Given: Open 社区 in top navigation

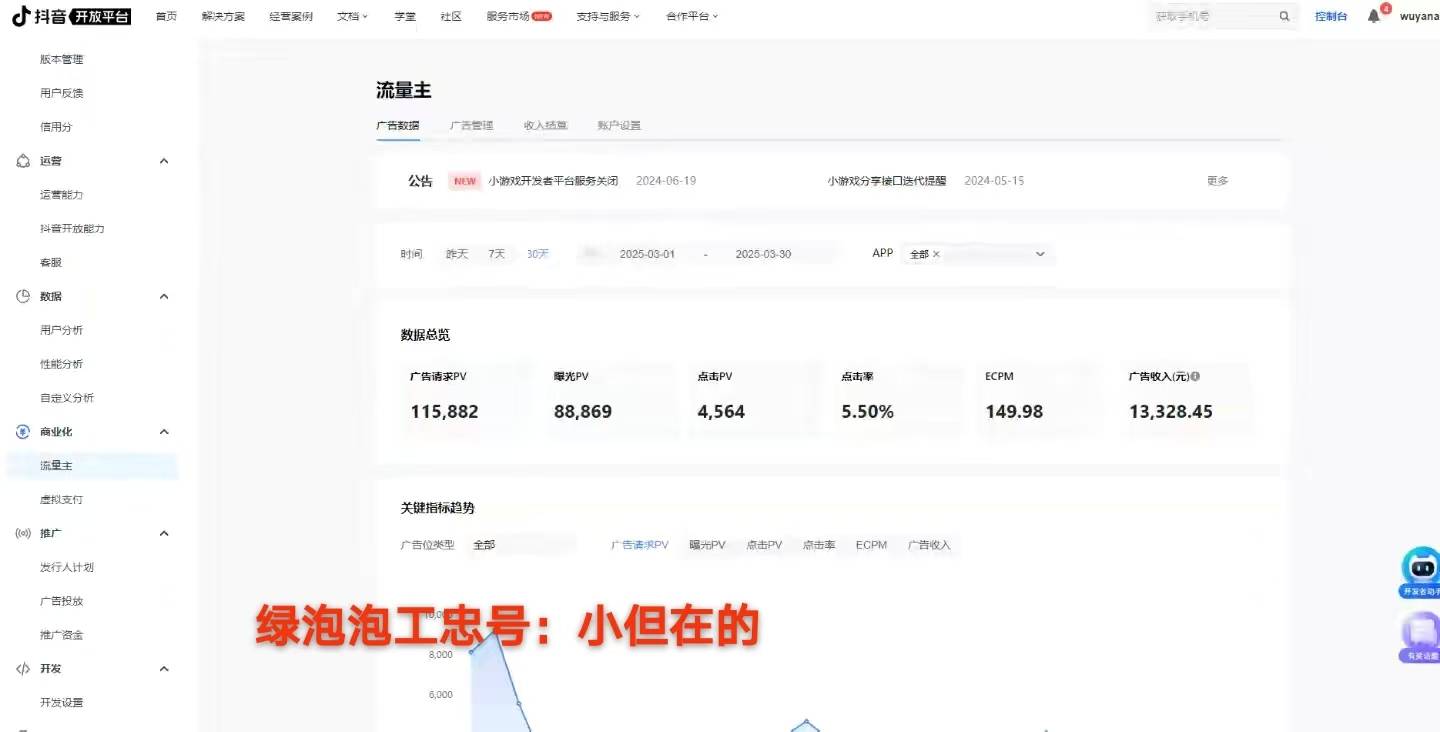Looking at the screenshot, I should [x=451, y=16].
